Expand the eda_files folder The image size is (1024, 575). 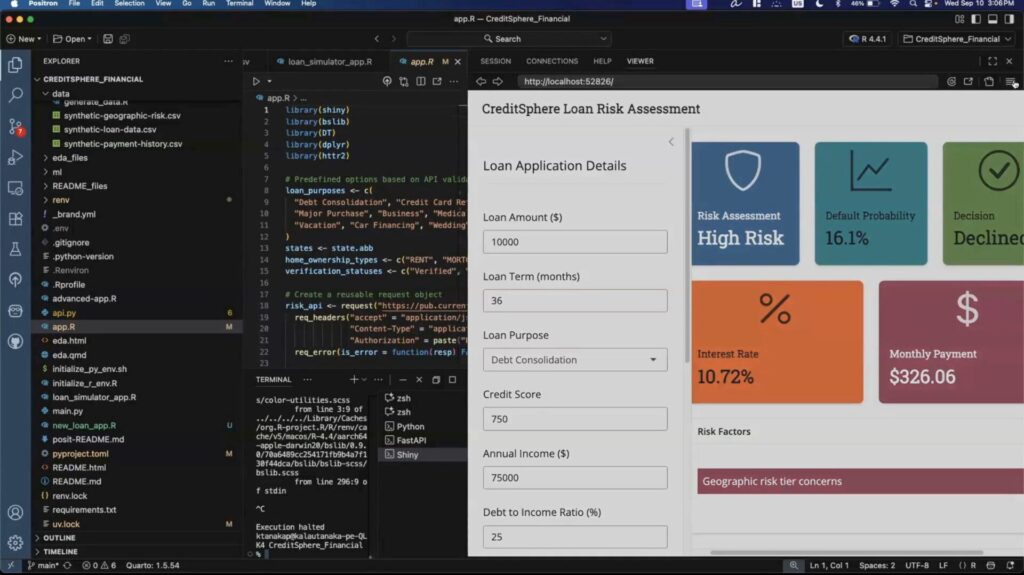pyautogui.click(x=69, y=157)
